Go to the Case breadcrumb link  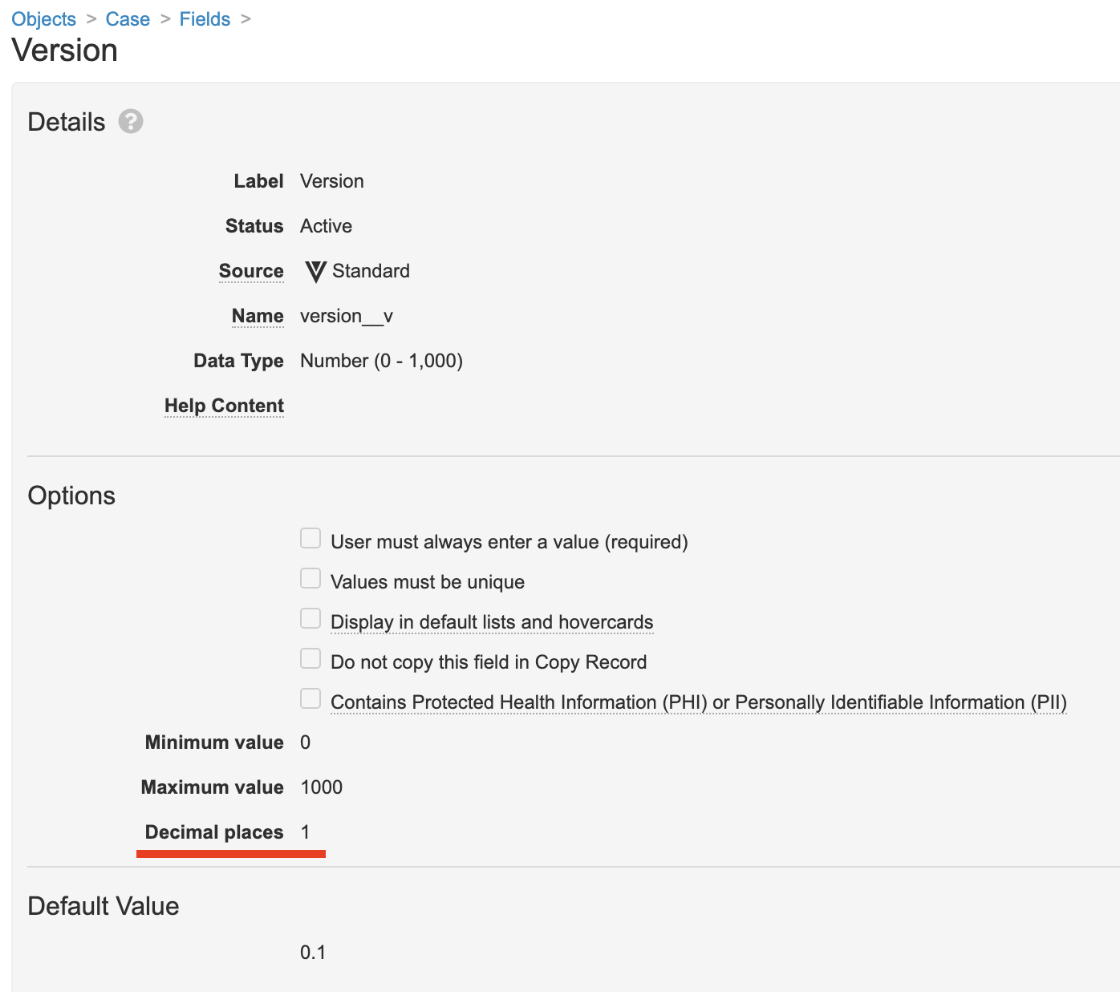(127, 19)
